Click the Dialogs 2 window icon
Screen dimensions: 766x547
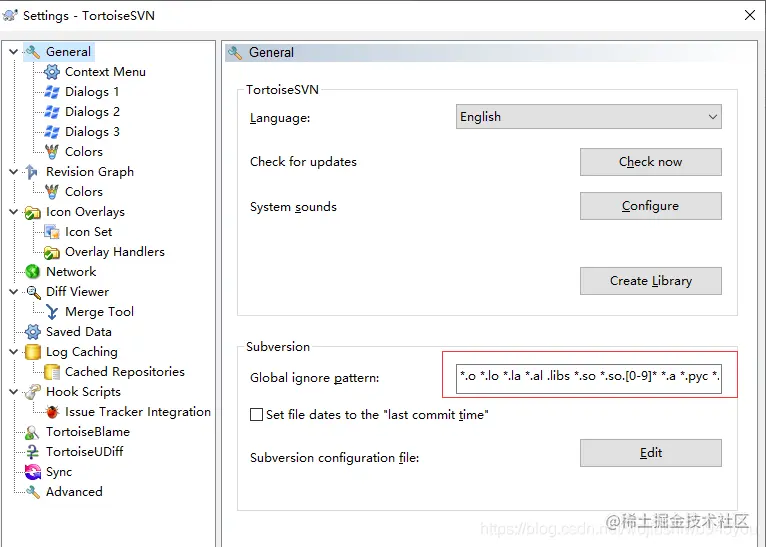tap(52, 112)
